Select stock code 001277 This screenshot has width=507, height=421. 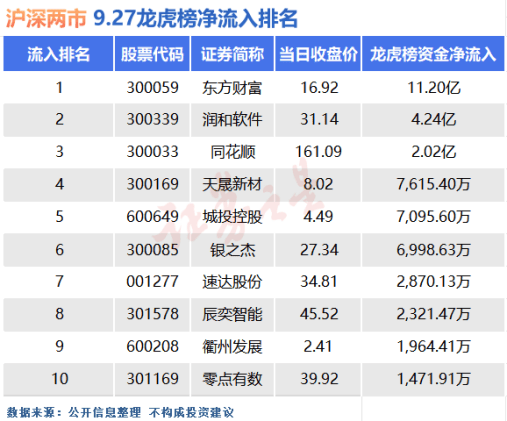pyautogui.click(x=153, y=281)
